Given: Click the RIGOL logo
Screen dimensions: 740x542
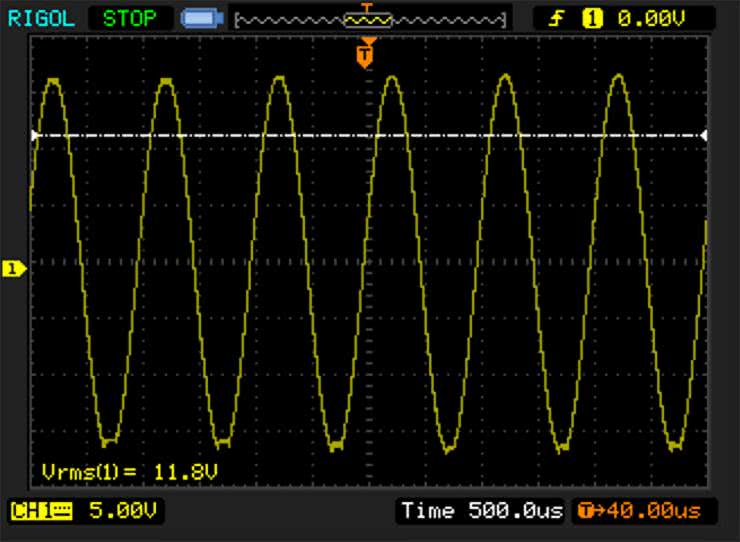Looking at the screenshot, I should coord(42,18).
